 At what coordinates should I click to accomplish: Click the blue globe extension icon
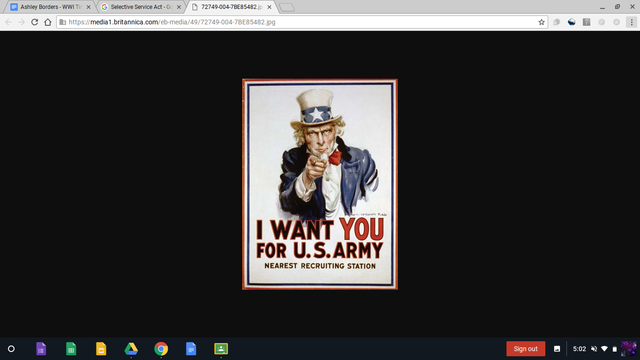click(571, 22)
